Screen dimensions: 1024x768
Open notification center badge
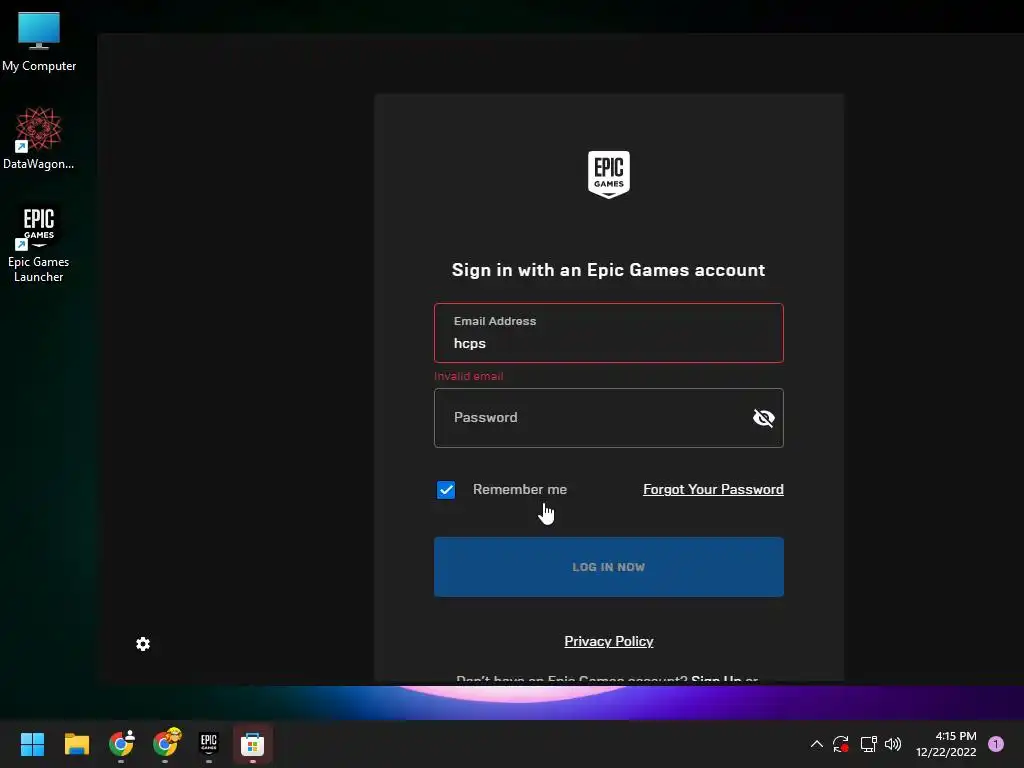(x=995, y=744)
